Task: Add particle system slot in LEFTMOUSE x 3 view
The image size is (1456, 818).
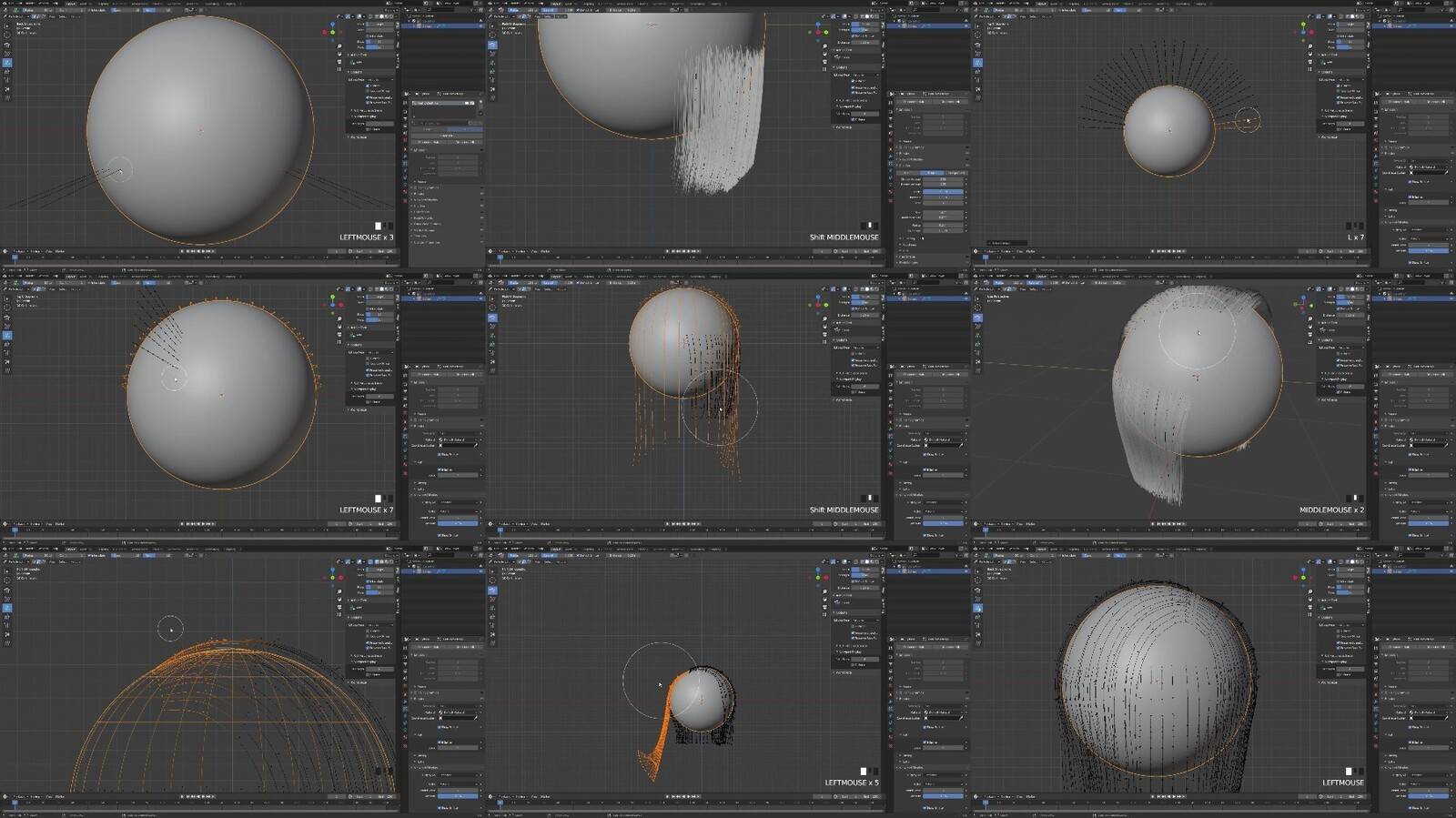Action: click(x=480, y=101)
